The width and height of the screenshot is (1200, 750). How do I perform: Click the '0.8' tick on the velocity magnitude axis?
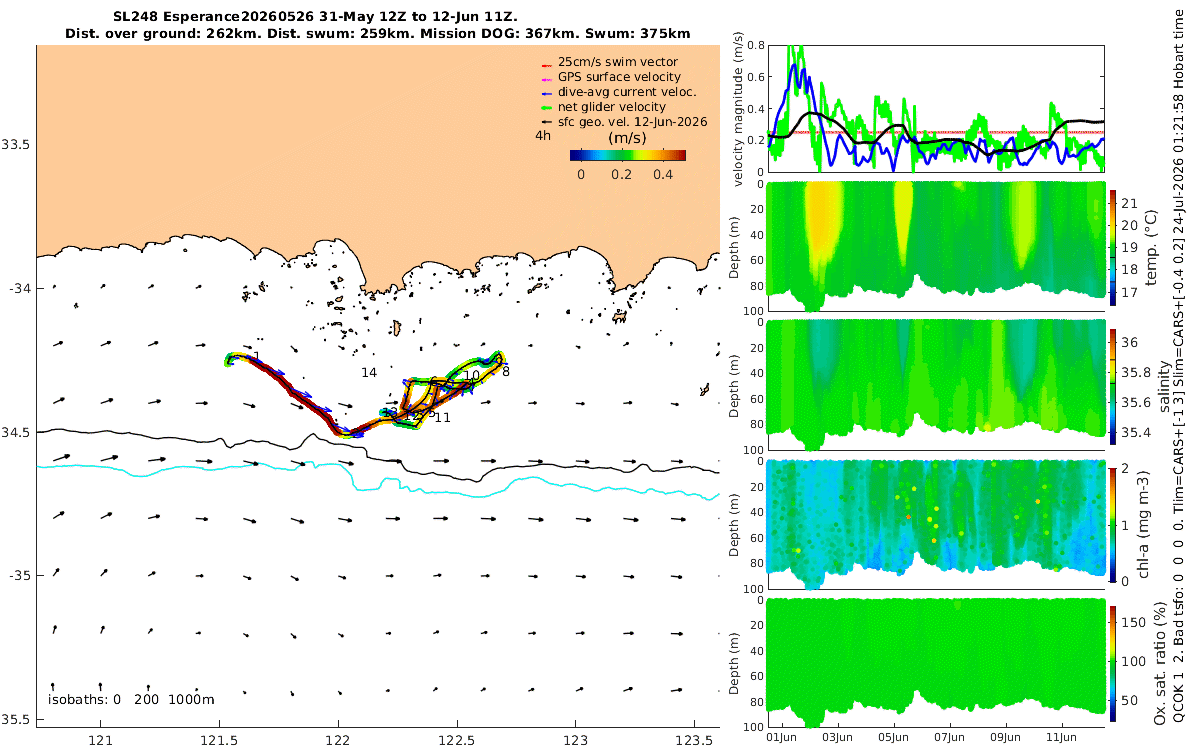(x=755, y=46)
